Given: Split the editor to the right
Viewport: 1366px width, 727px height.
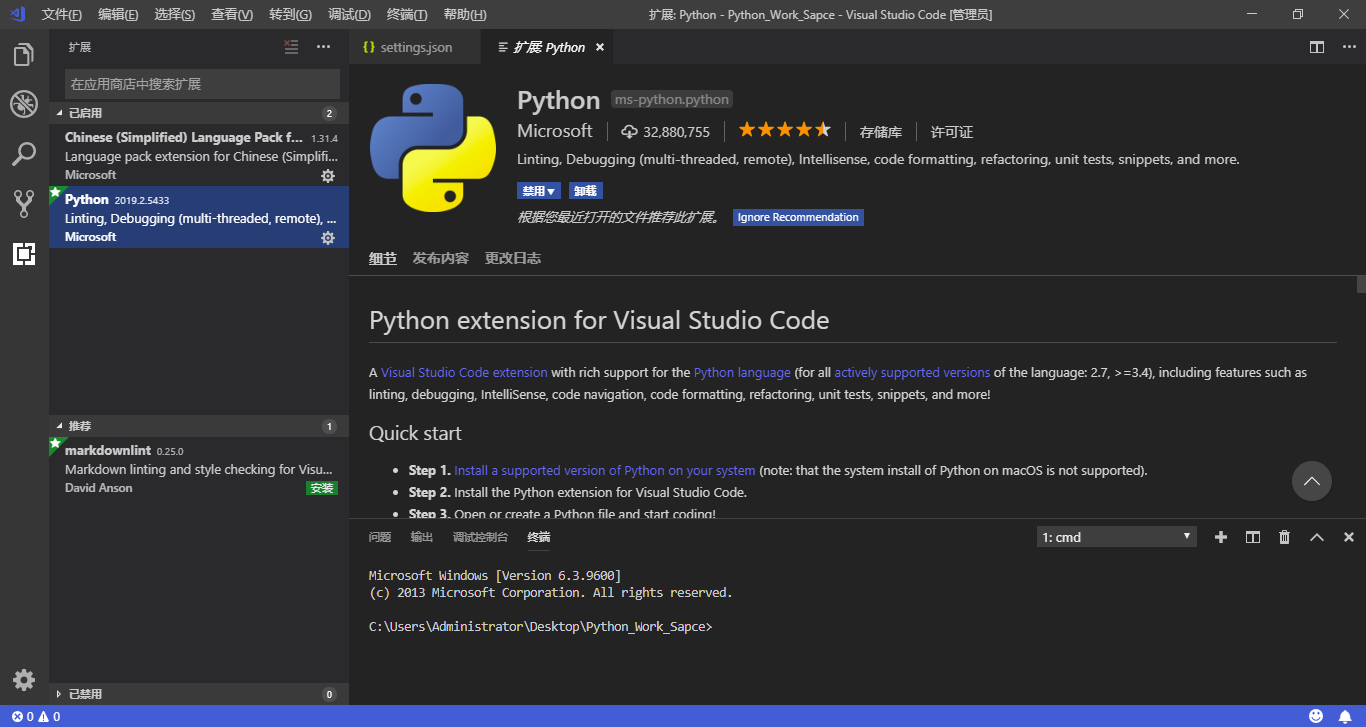Looking at the screenshot, I should point(1317,47).
